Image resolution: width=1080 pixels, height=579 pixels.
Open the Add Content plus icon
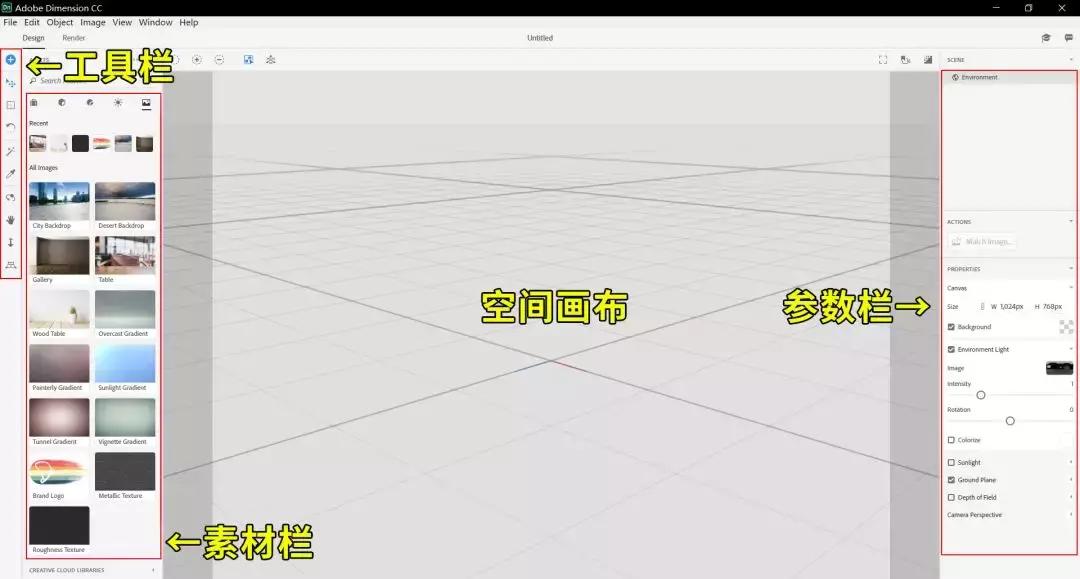tap(10, 59)
